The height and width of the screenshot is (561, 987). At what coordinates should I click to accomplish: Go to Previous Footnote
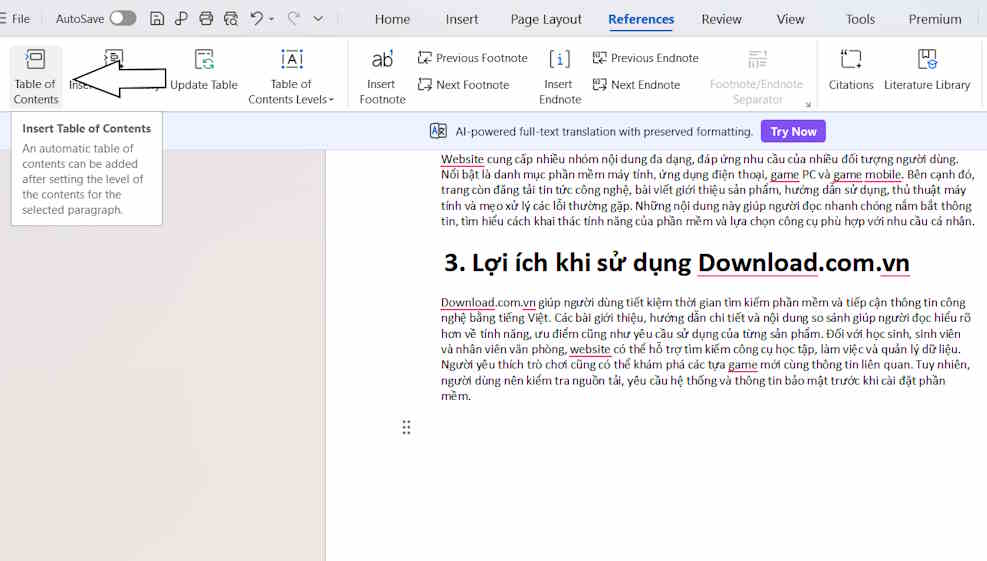tap(473, 58)
